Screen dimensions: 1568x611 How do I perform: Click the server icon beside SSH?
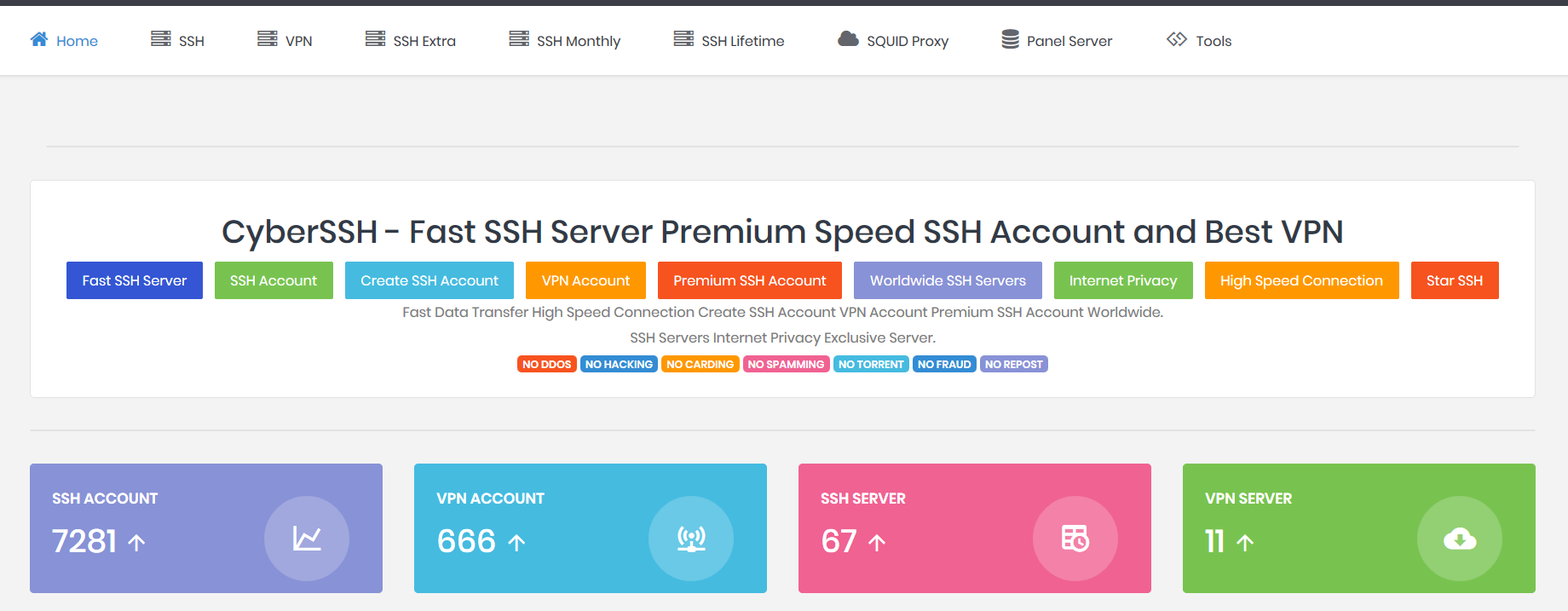coord(161,38)
